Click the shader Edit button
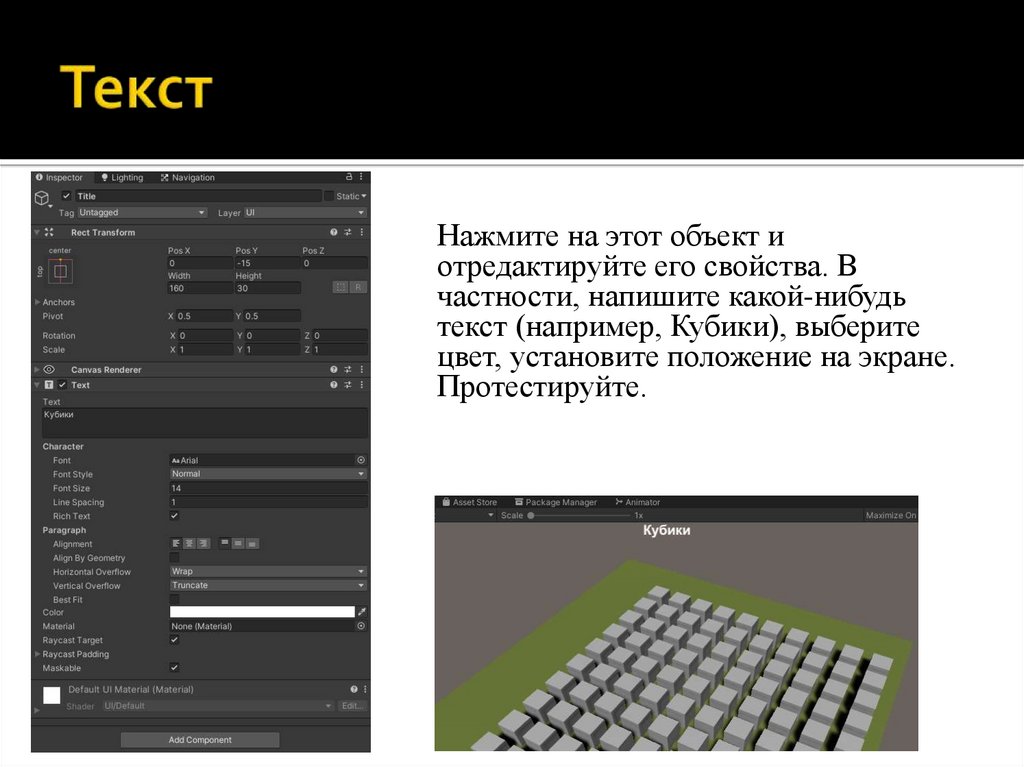The width and height of the screenshot is (1024, 767). click(352, 706)
